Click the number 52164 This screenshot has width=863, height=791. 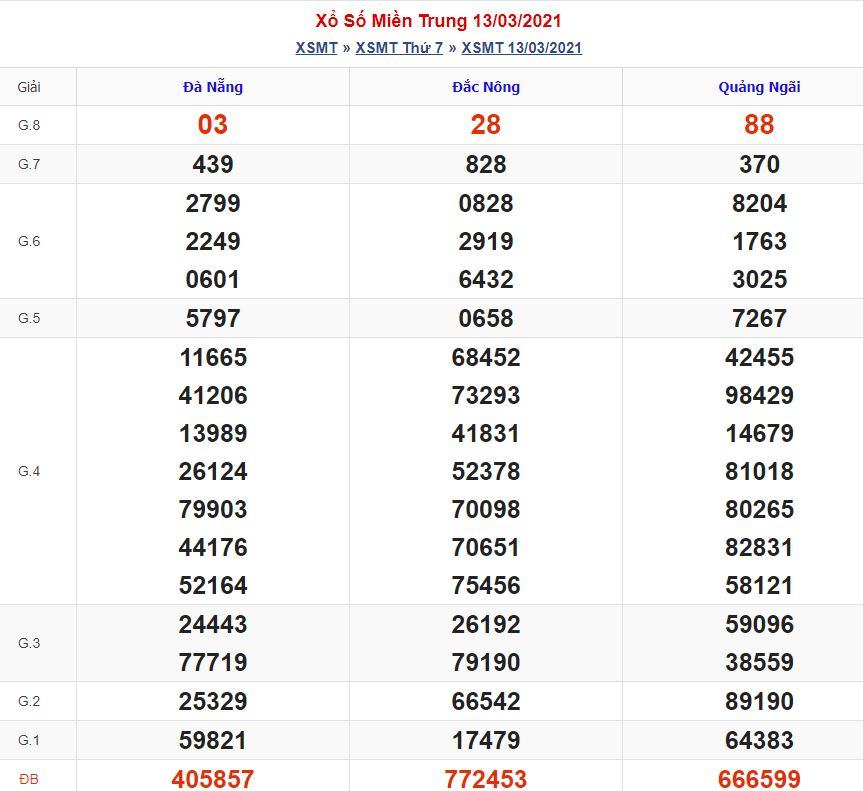click(213, 585)
